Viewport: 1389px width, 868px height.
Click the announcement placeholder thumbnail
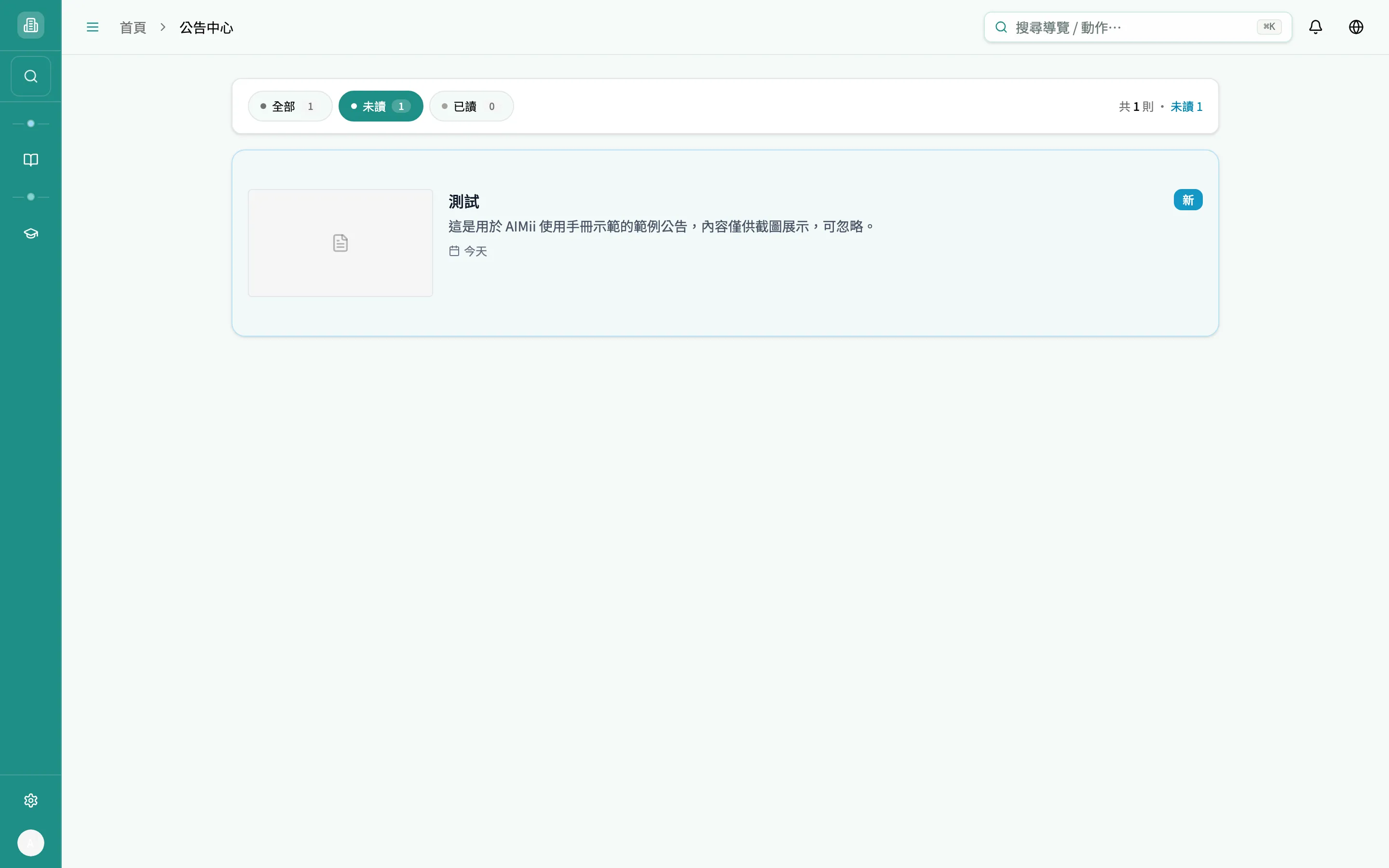[x=340, y=243]
